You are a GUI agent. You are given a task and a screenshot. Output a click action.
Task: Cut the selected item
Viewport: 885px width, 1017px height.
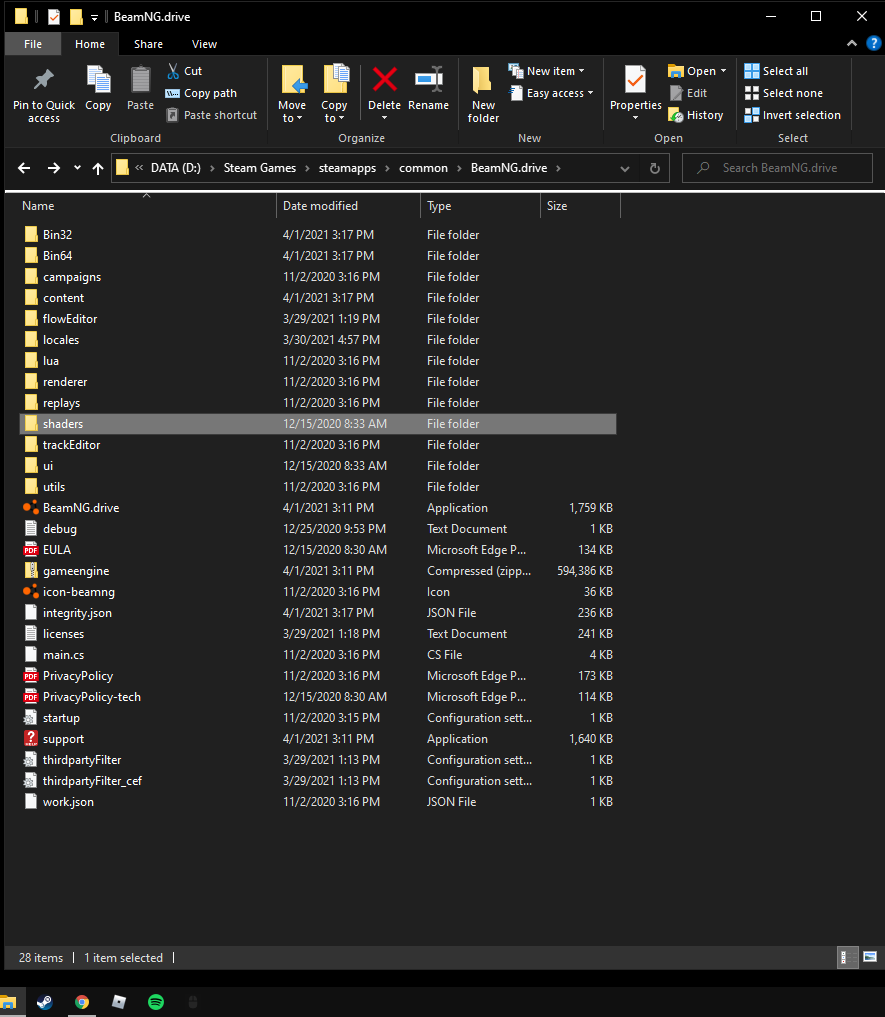(x=184, y=71)
